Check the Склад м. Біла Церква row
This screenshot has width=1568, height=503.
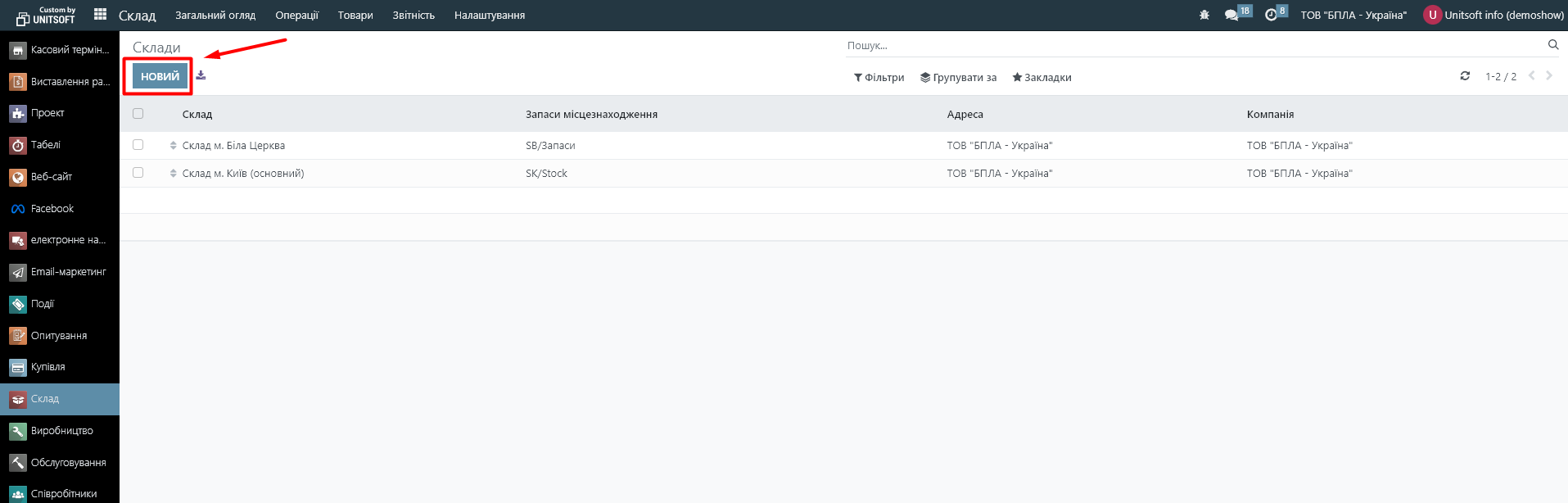pos(138,145)
